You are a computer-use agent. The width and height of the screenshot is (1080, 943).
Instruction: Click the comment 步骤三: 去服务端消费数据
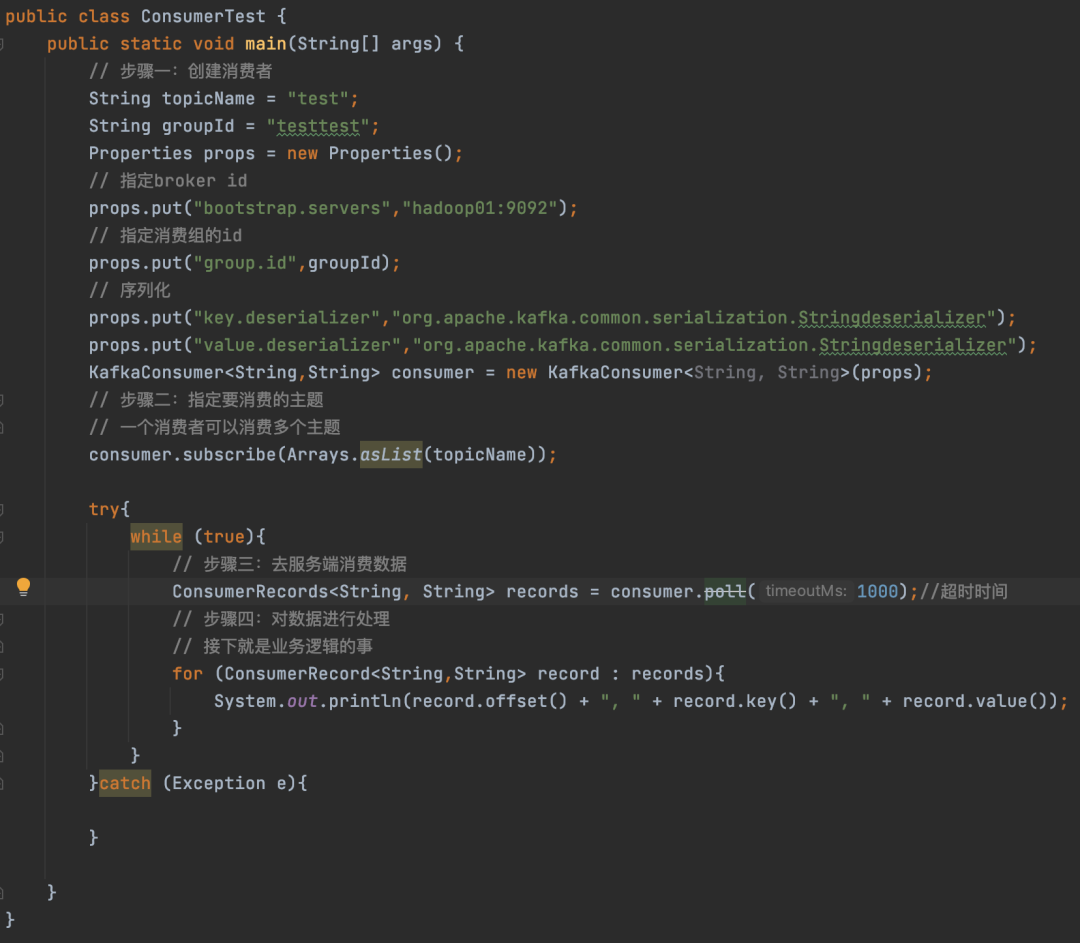[289, 564]
